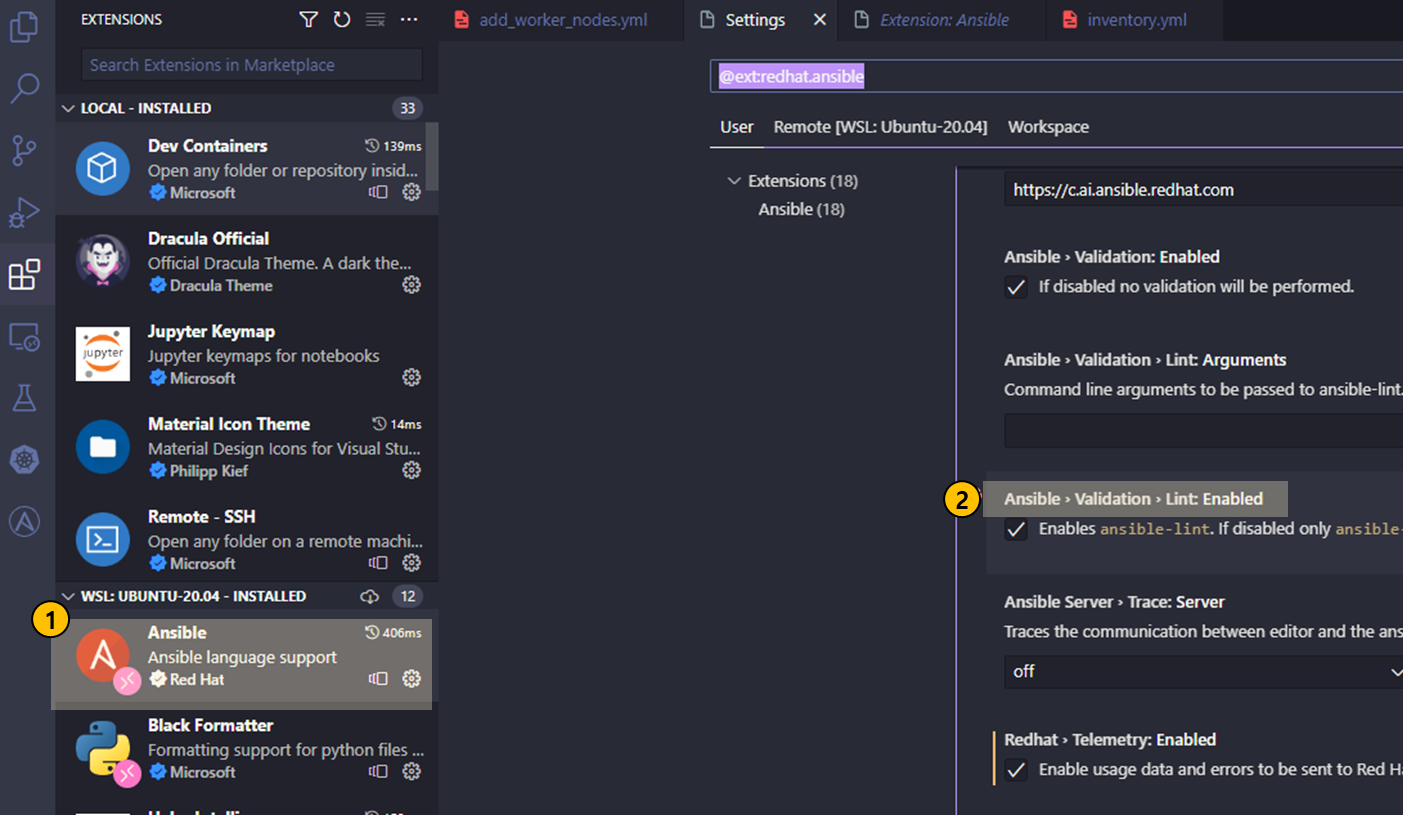Collapse Extensions (18) in settings tree
The image size is (1403, 815).
pyautogui.click(x=735, y=181)
